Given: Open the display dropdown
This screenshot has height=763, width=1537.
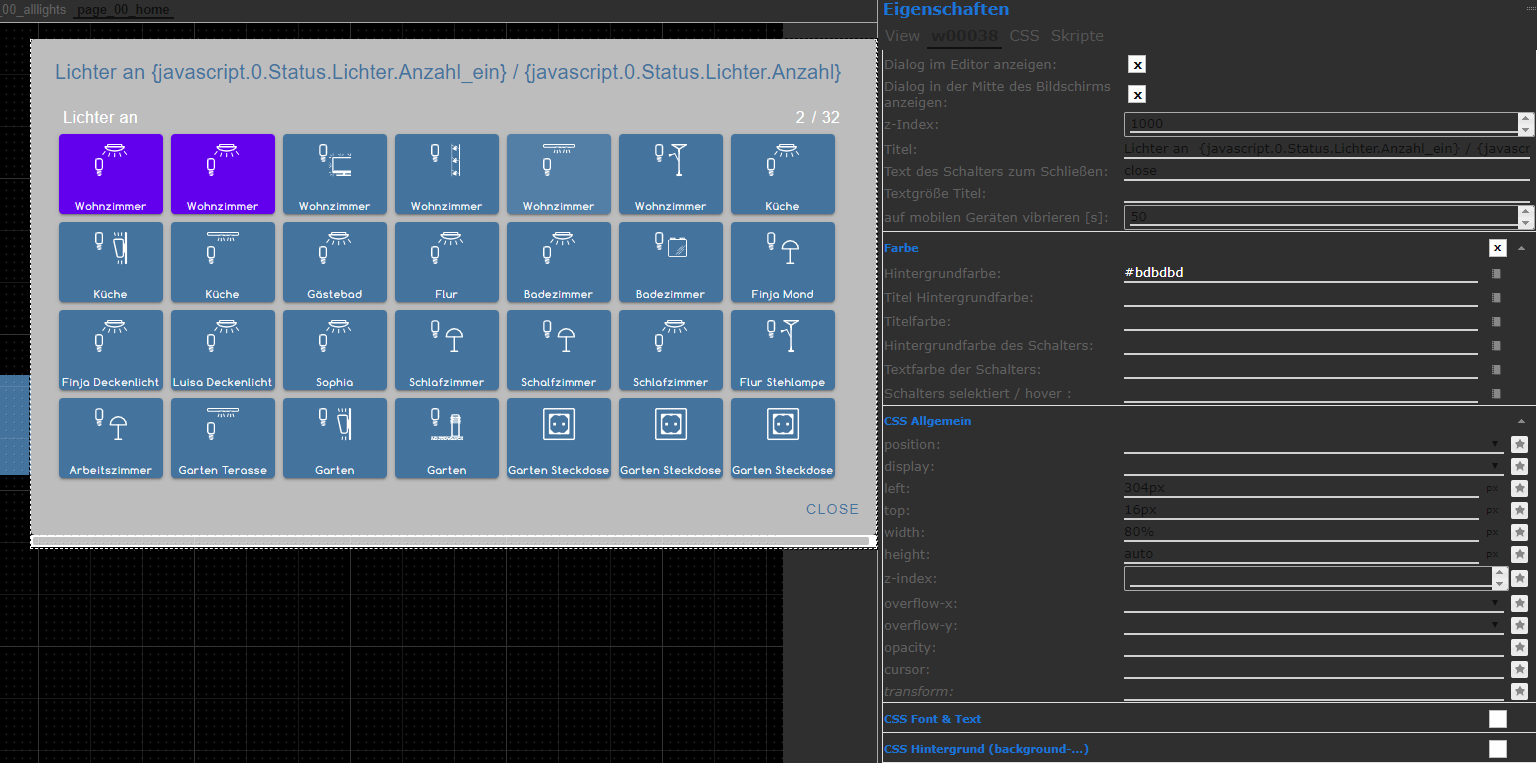Looking at the screenshot, I should [x=1314, y=466].
